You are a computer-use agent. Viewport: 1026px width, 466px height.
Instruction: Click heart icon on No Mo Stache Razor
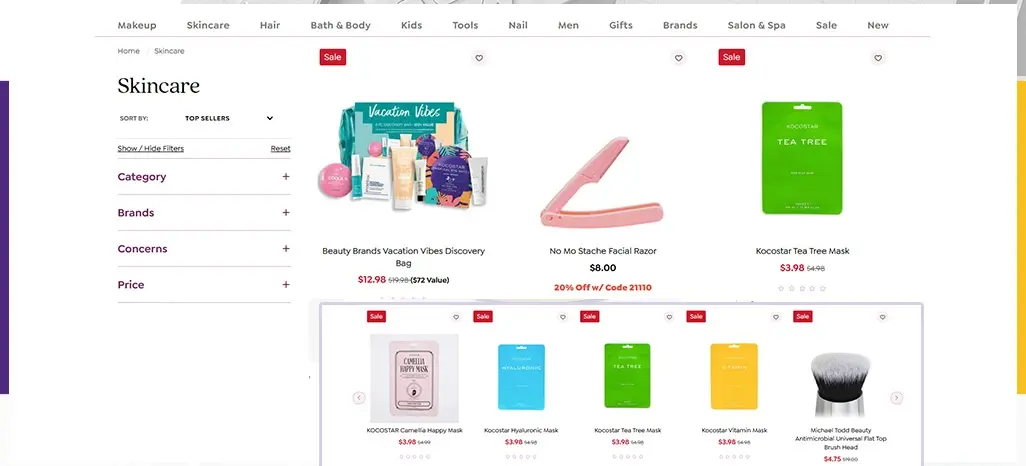[x=679, y=58]
